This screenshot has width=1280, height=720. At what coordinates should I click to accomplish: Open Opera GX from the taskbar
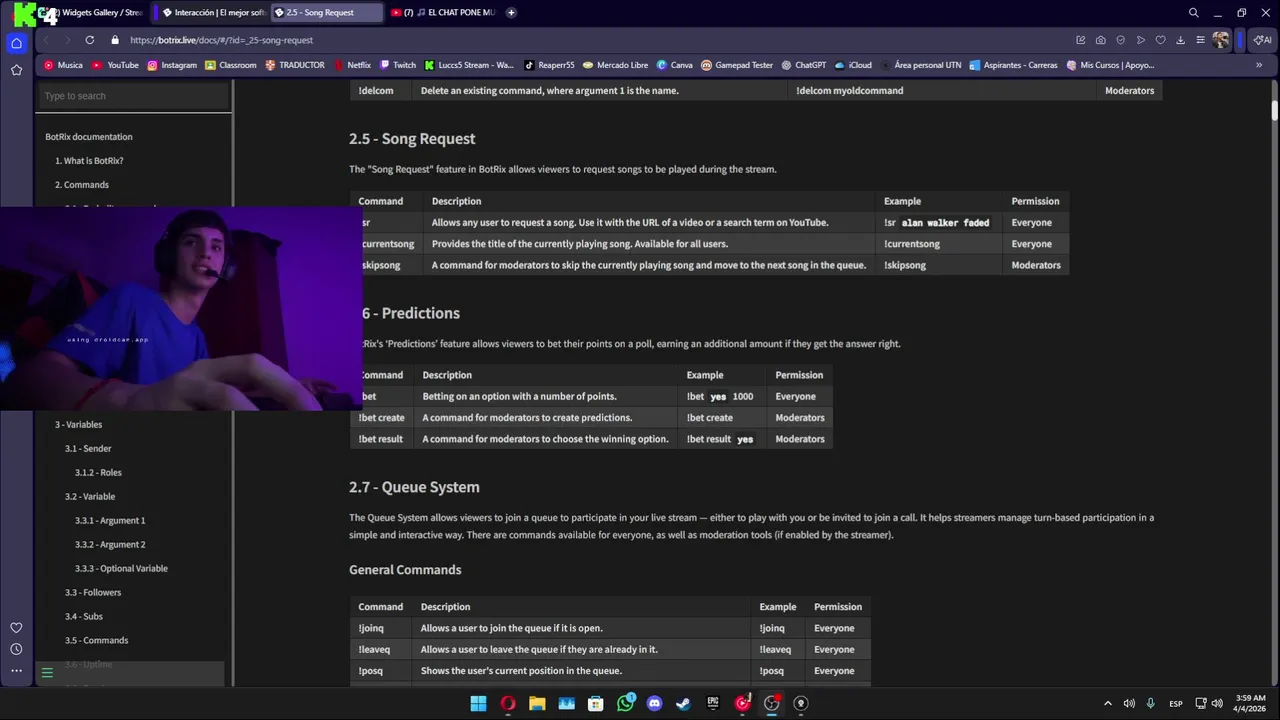pyautogui.click(x=508, y=703)
